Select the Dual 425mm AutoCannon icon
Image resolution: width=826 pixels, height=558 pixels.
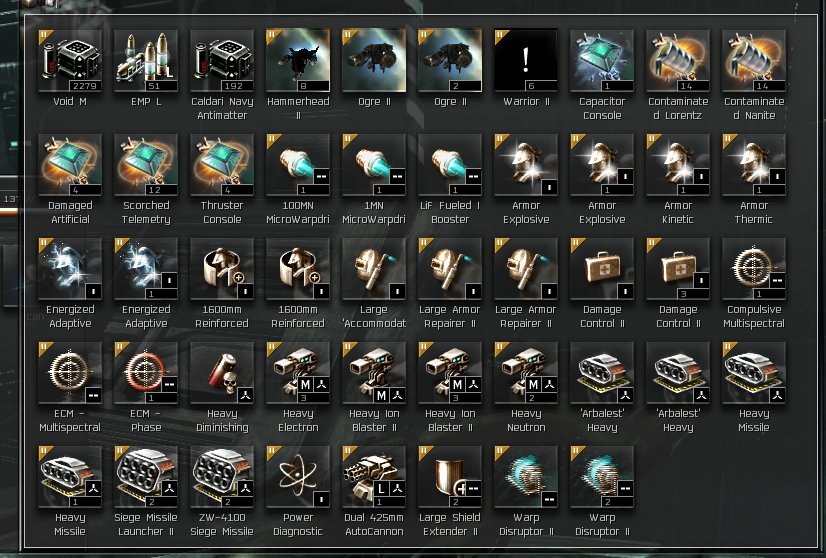point(373,477)
